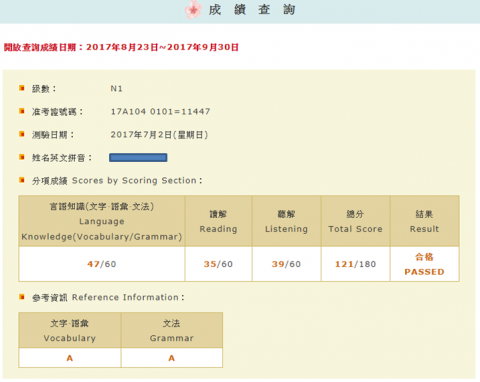Click the Reference Information heading
The width and height of the screenshot is (480, 382).
108,297
